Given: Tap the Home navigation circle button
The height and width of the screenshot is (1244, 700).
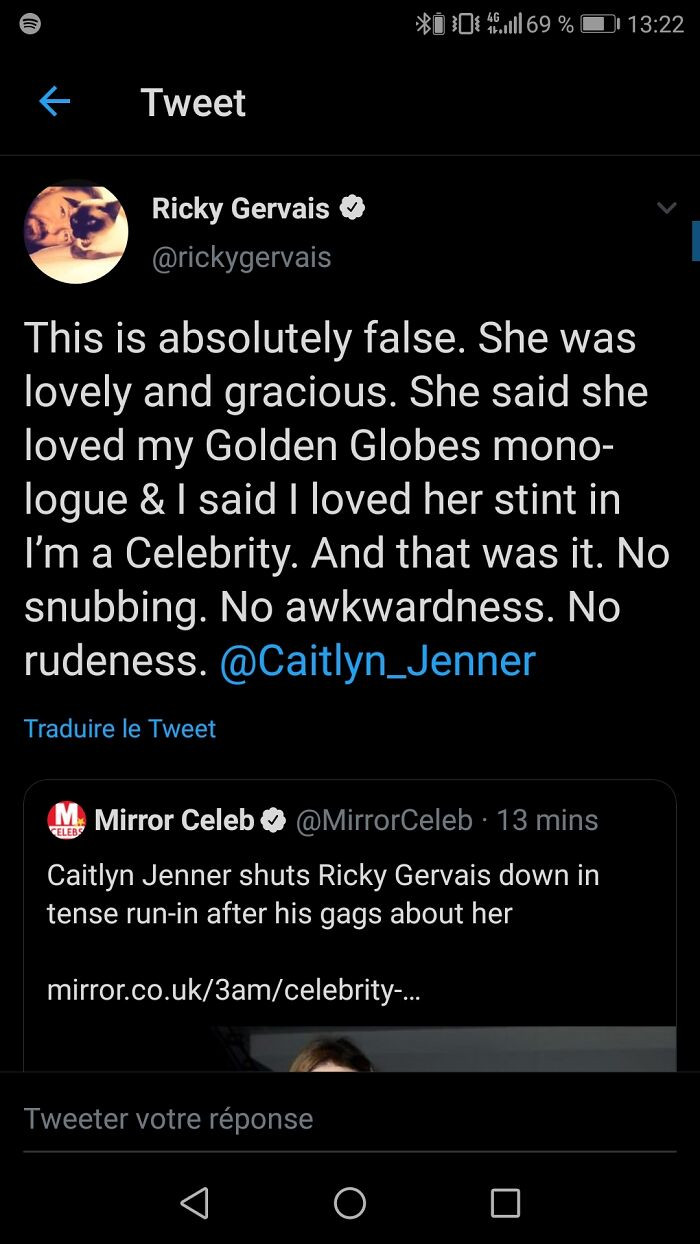Looking at the screenshot, I should coord(350,1204).
